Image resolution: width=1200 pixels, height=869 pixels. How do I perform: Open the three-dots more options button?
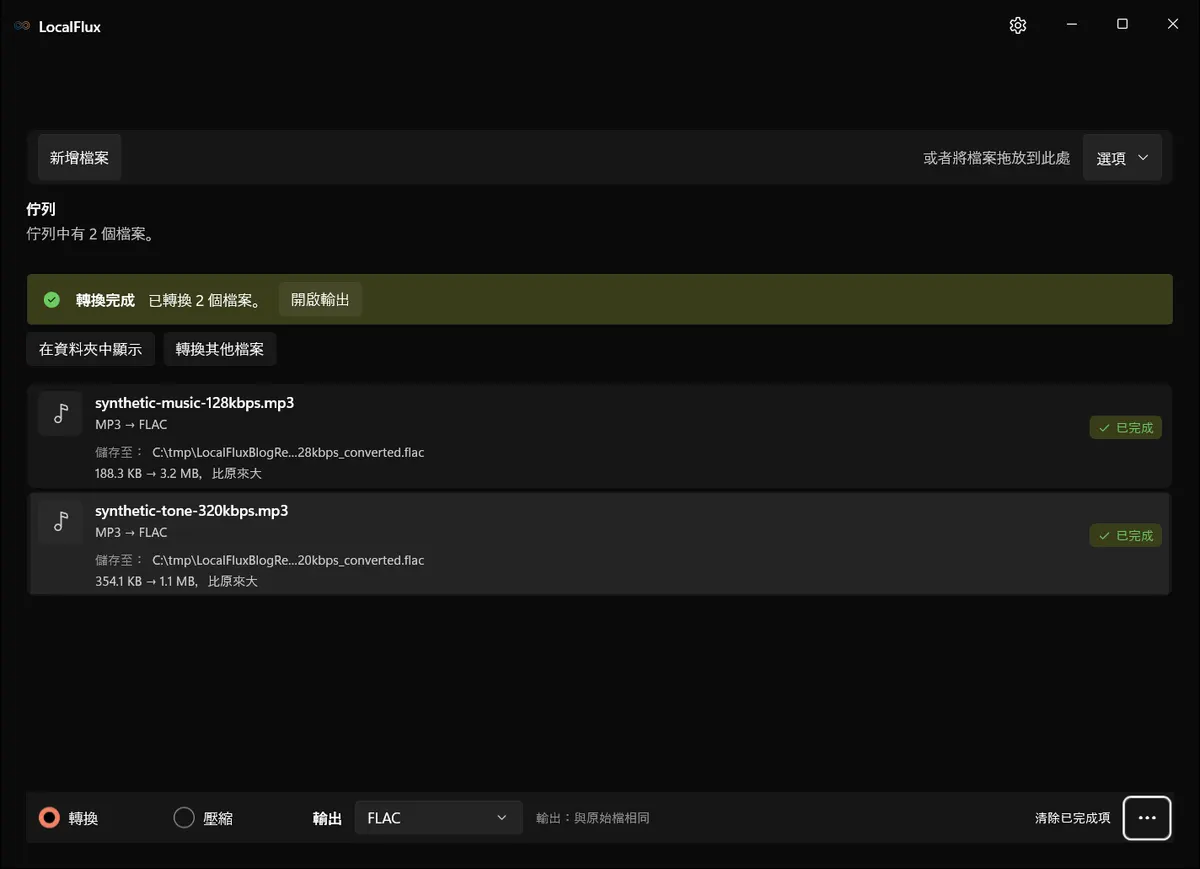[1147, 818]
